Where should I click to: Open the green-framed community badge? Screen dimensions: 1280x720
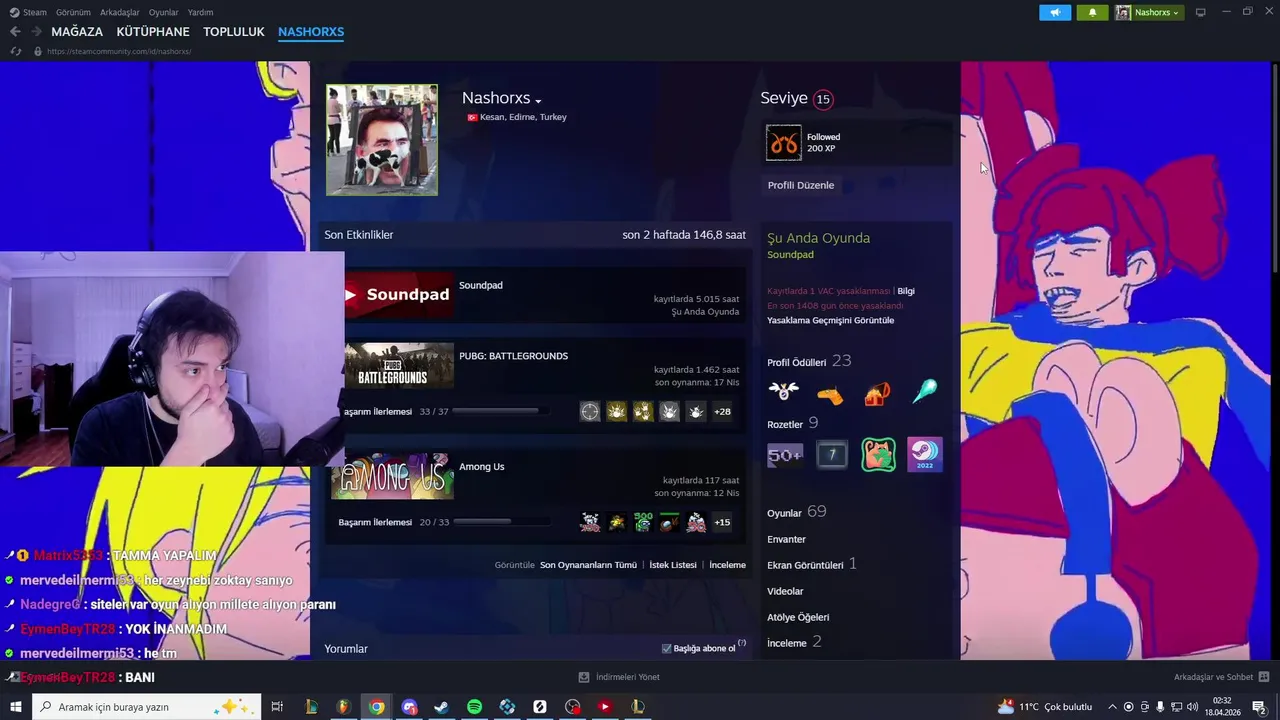click(x=878, y=455)
